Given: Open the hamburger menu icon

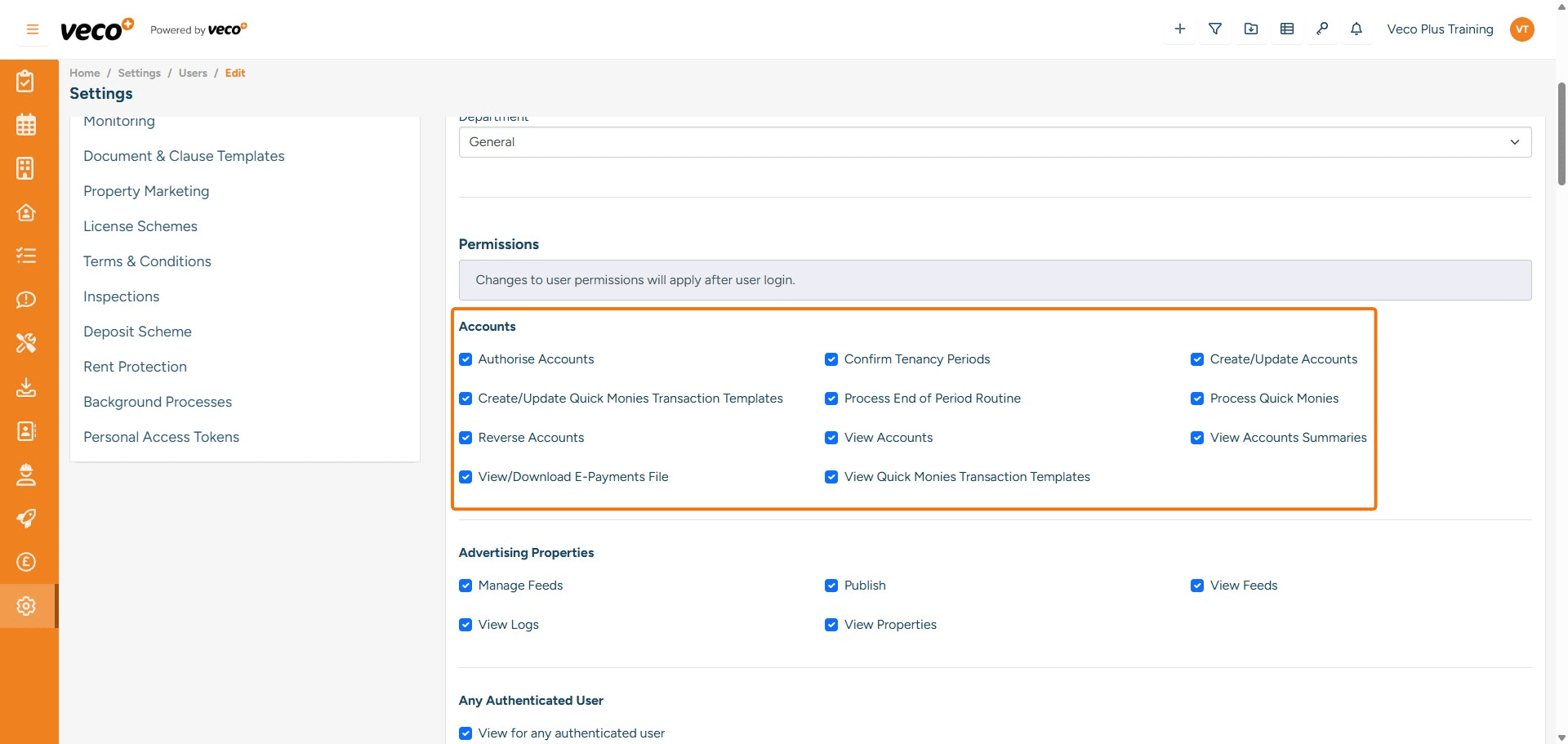Looking at the screenshot, I should pos(33,29).
